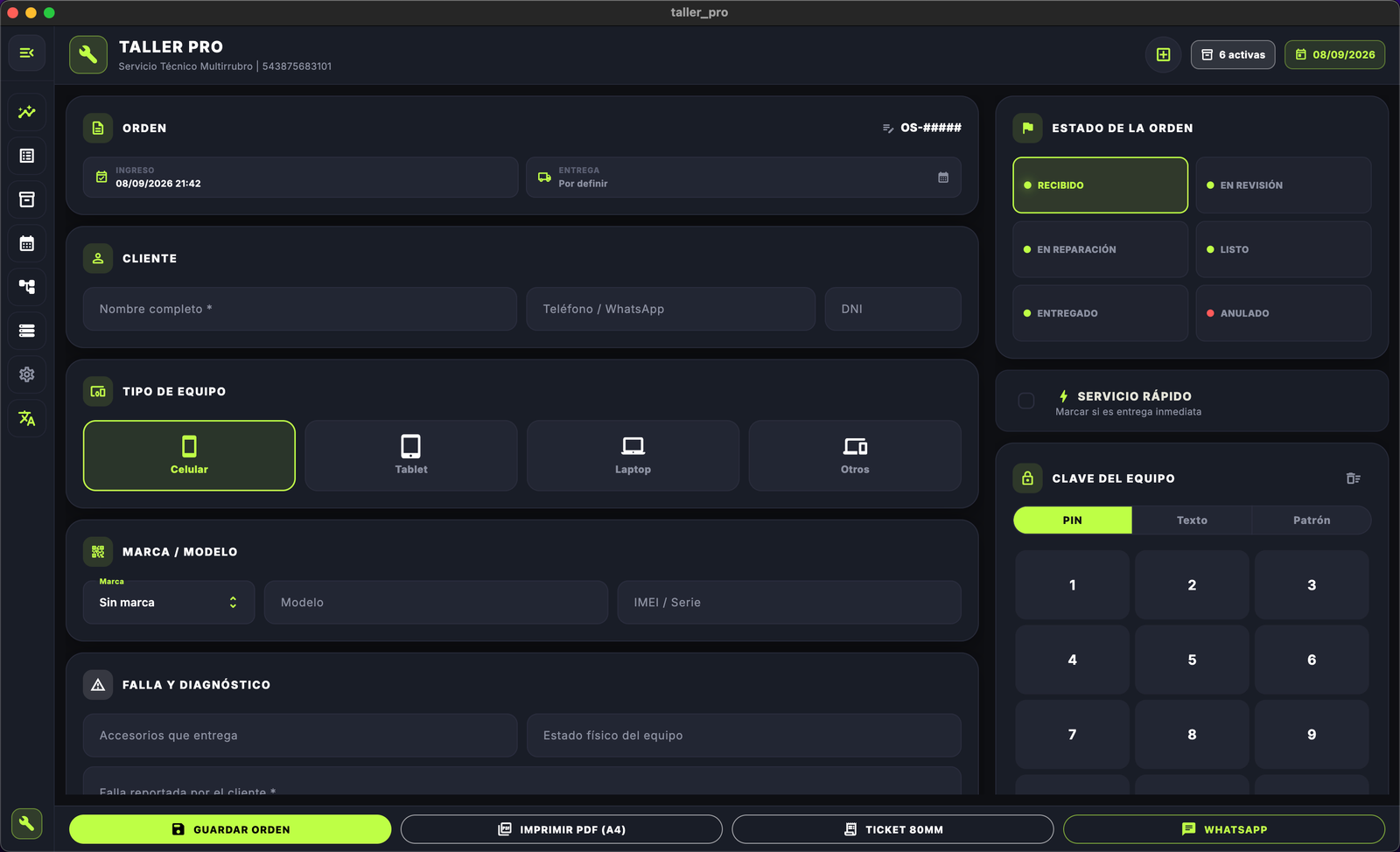
Task: Click the Ticket 80mm button
Action: pos(892,829)
